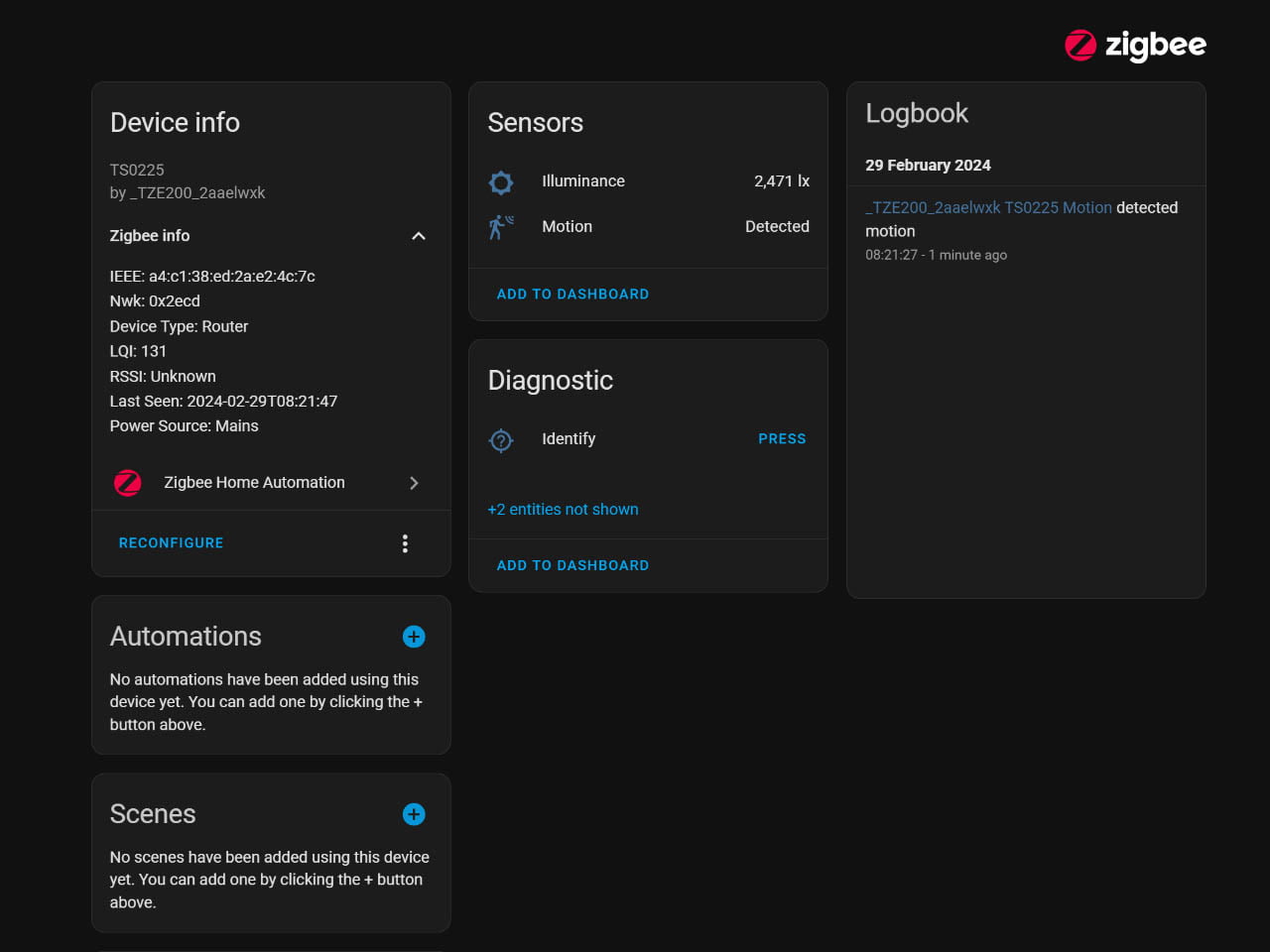Click ADD TO DASHBOARD in the Diagnostic card
The image size is (1270, 952).
pos(572,564)
